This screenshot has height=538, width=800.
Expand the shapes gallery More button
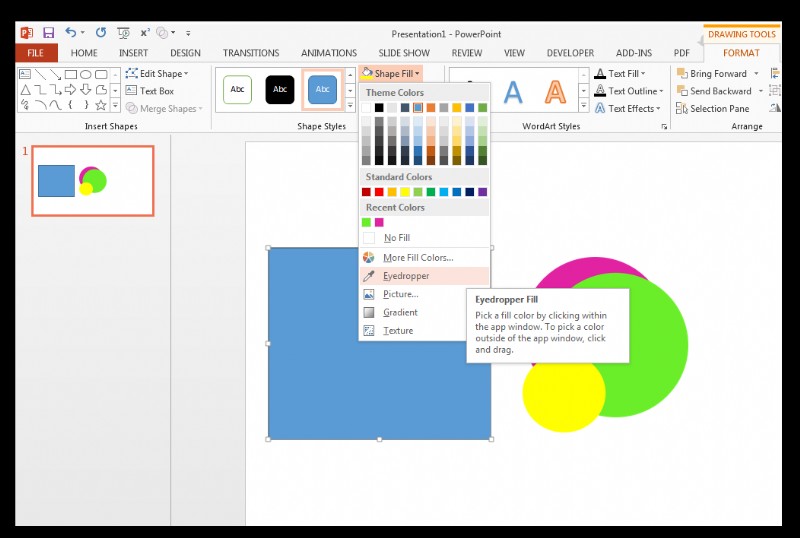[x=115, y=106]
